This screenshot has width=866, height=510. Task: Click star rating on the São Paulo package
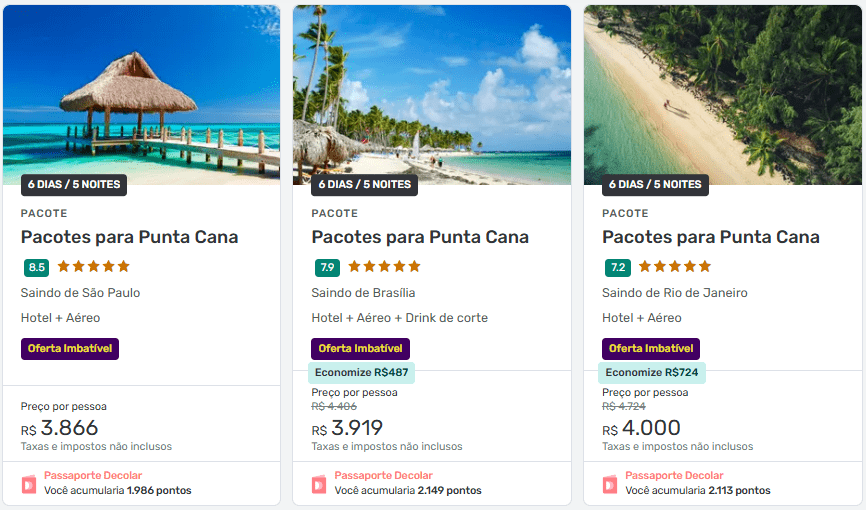94,267
